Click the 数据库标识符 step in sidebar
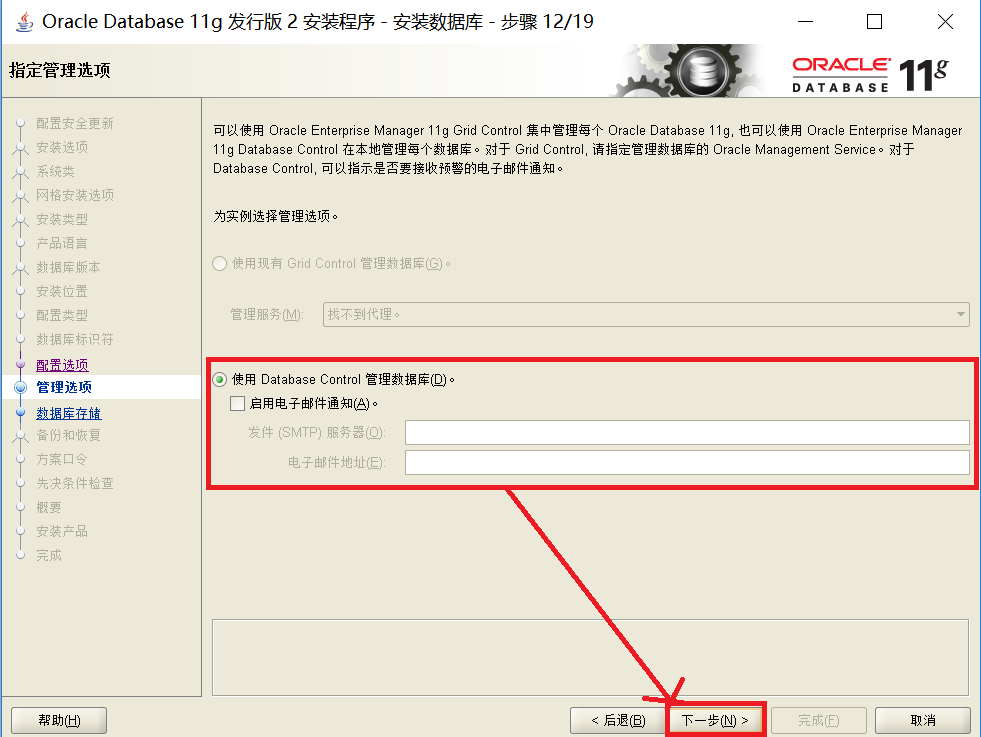This screenshot has width=981, height=737. tap(74, 339)
